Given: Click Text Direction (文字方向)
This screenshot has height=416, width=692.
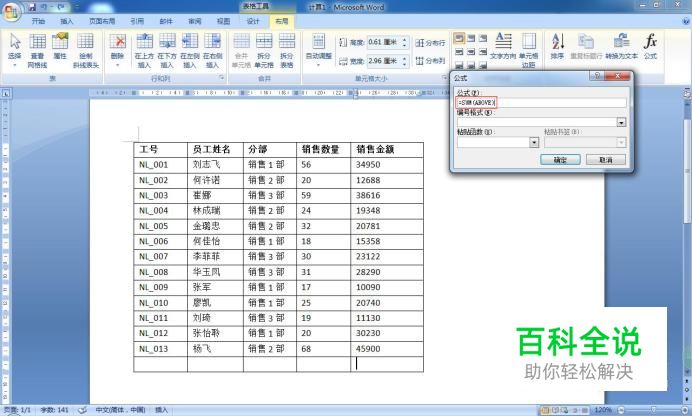Looking at the screenshot, I should pos(503,46).
